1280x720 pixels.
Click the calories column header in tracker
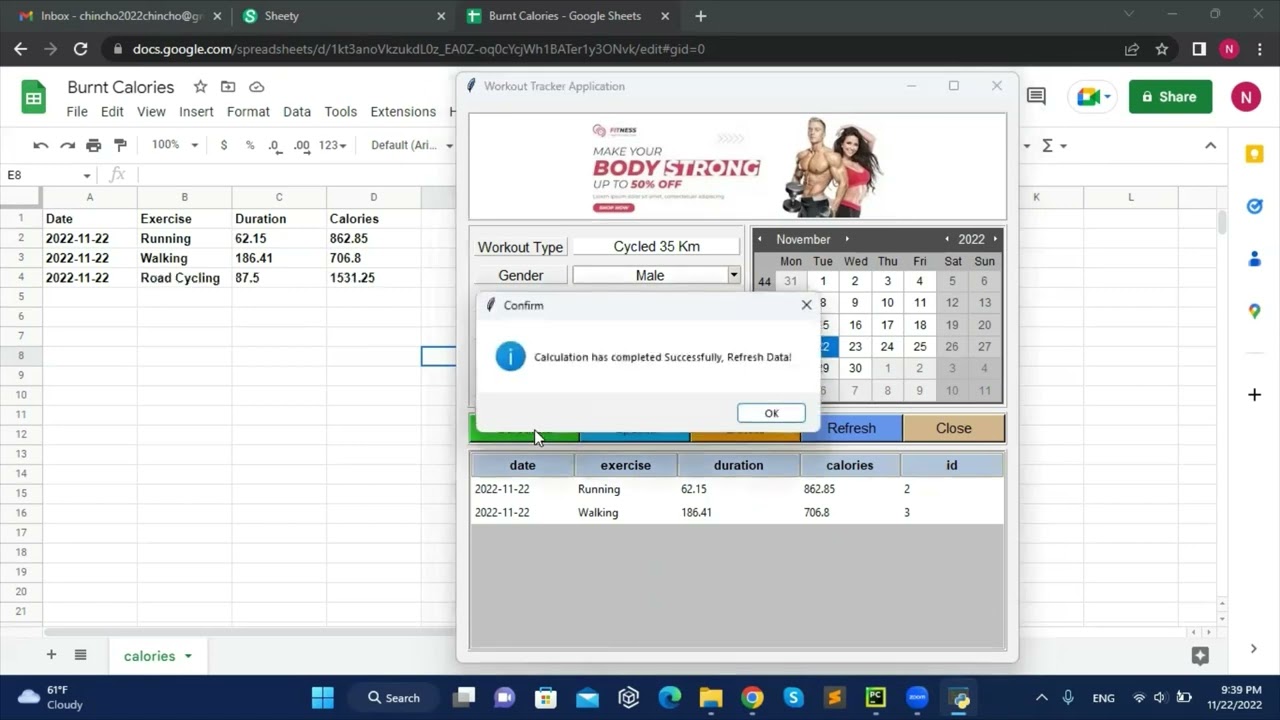click(x=850, y=465)
